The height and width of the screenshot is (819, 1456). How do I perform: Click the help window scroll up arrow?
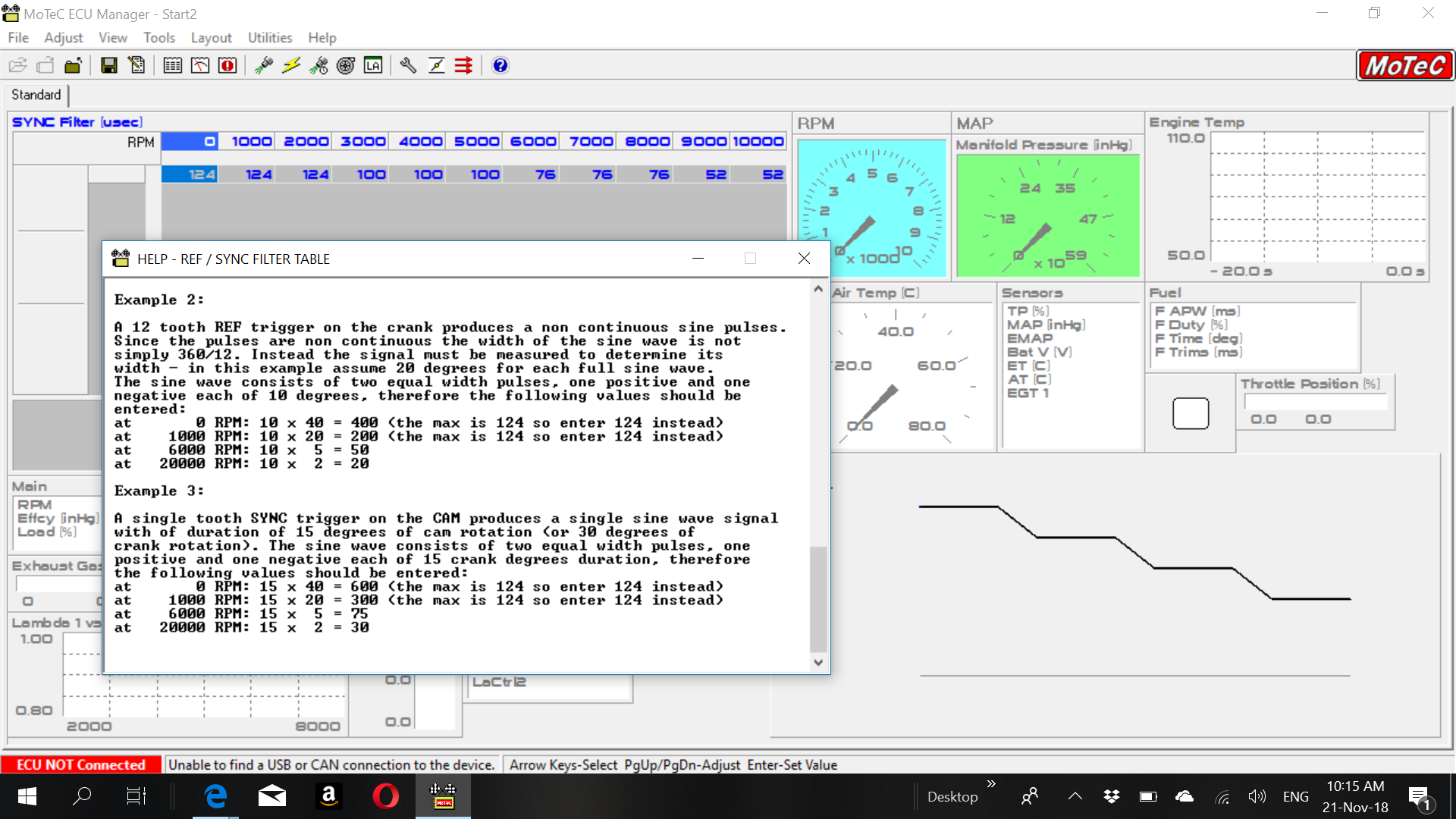pos(818,289)
